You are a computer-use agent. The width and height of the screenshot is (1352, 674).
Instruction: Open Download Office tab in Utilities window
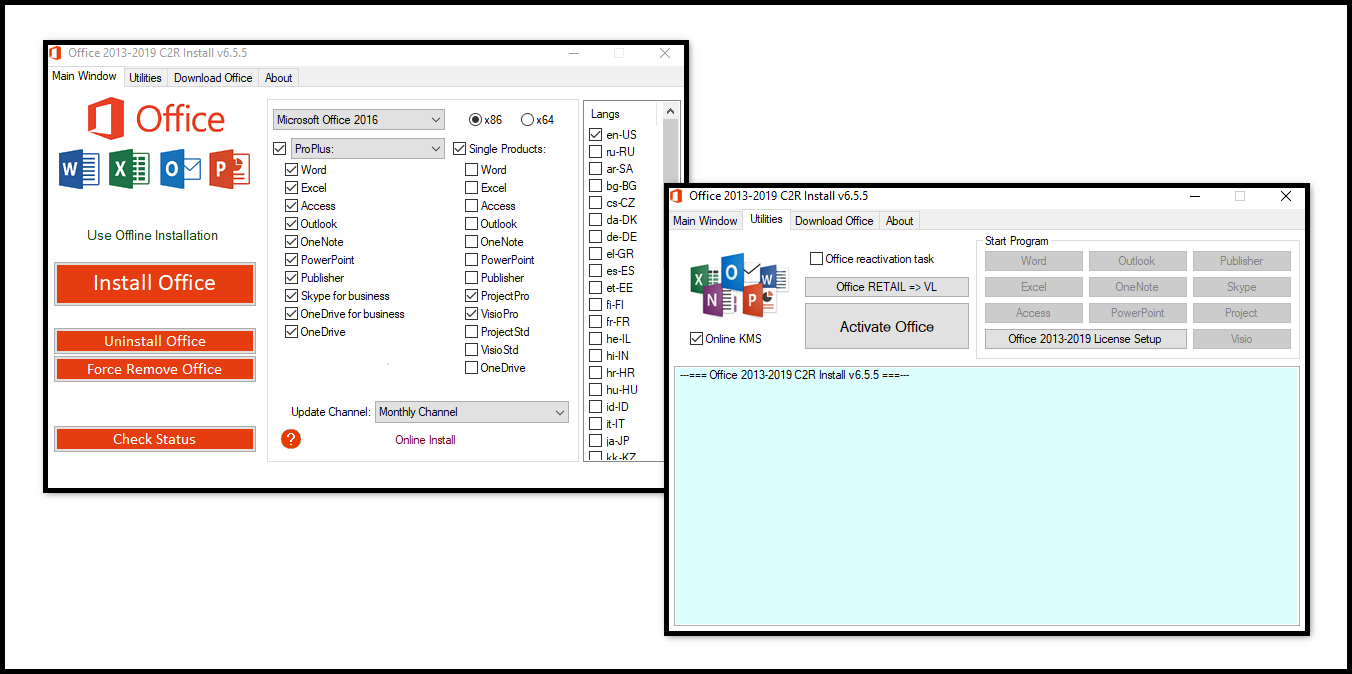[834, 221]
